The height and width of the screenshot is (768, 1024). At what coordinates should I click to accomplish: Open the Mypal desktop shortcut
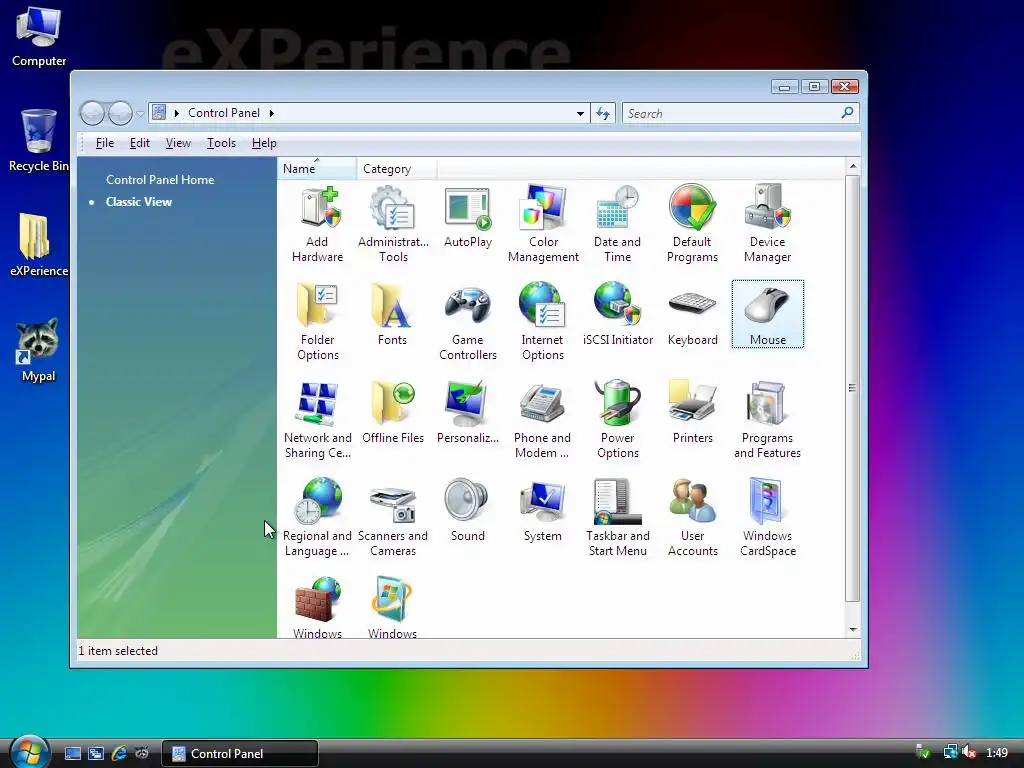(x=38, y=351)
